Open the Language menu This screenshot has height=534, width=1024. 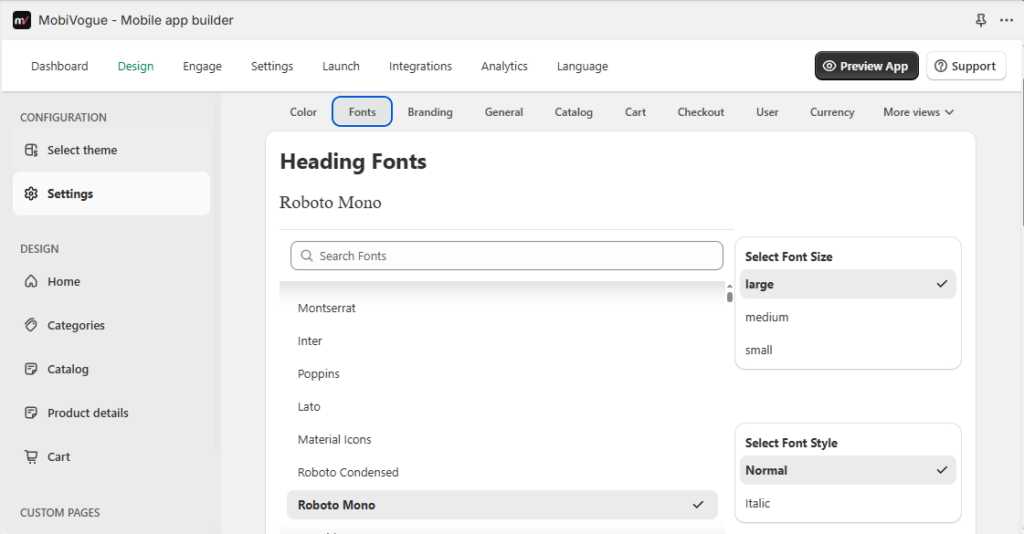click(x=583, y=66)
